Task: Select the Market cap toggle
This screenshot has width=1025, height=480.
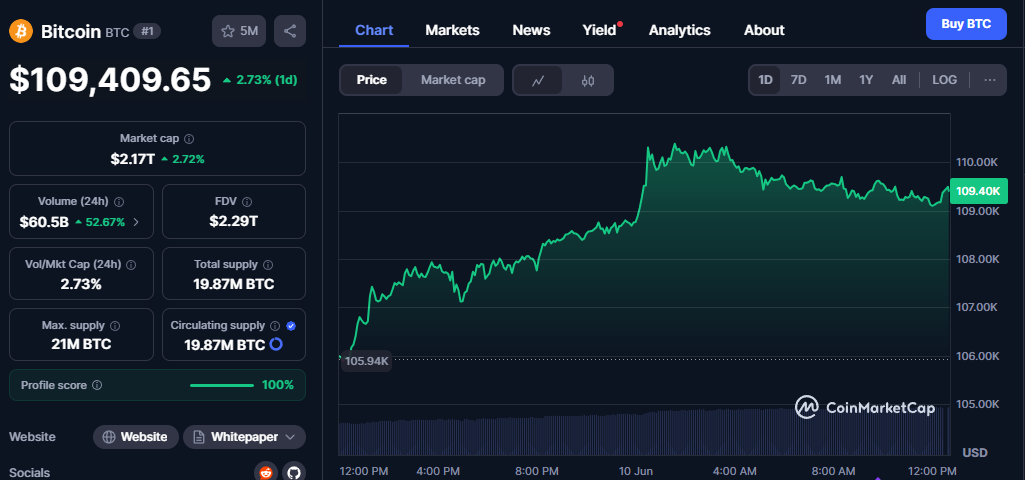Action: click(453, 80)
